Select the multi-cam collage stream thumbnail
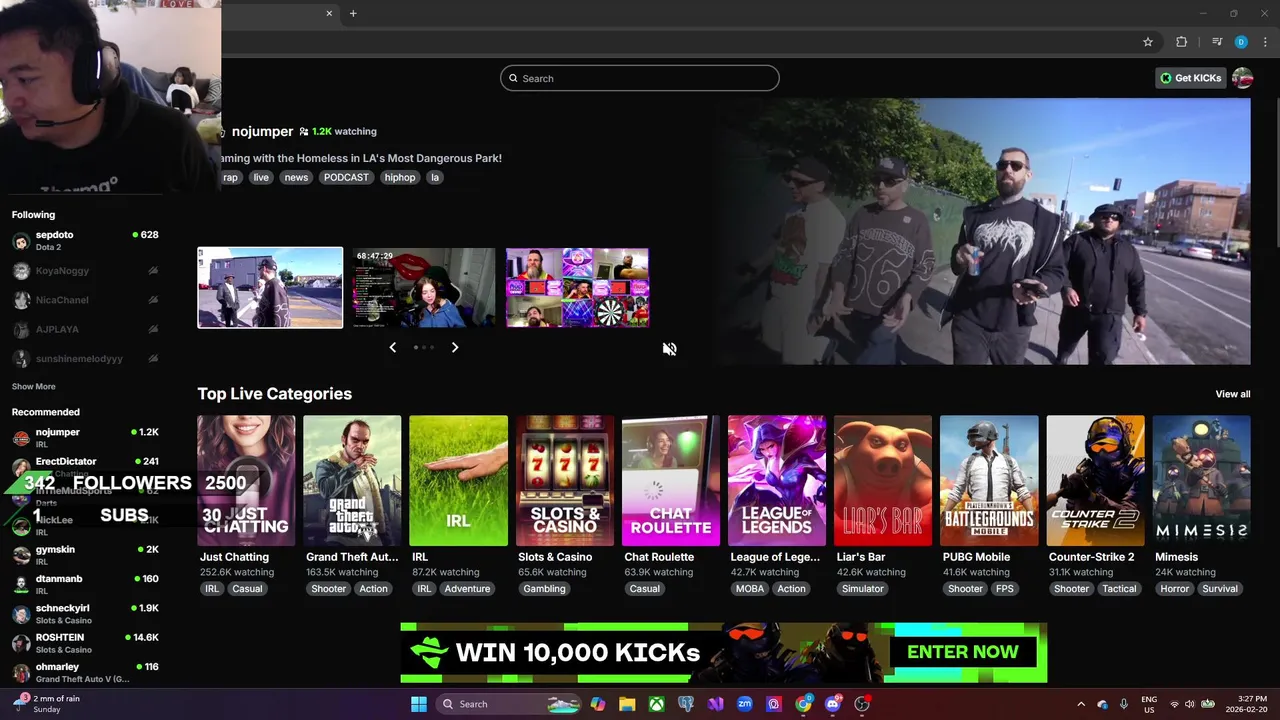The height and width of the screenshot is (720, 1280). [577, 288]
